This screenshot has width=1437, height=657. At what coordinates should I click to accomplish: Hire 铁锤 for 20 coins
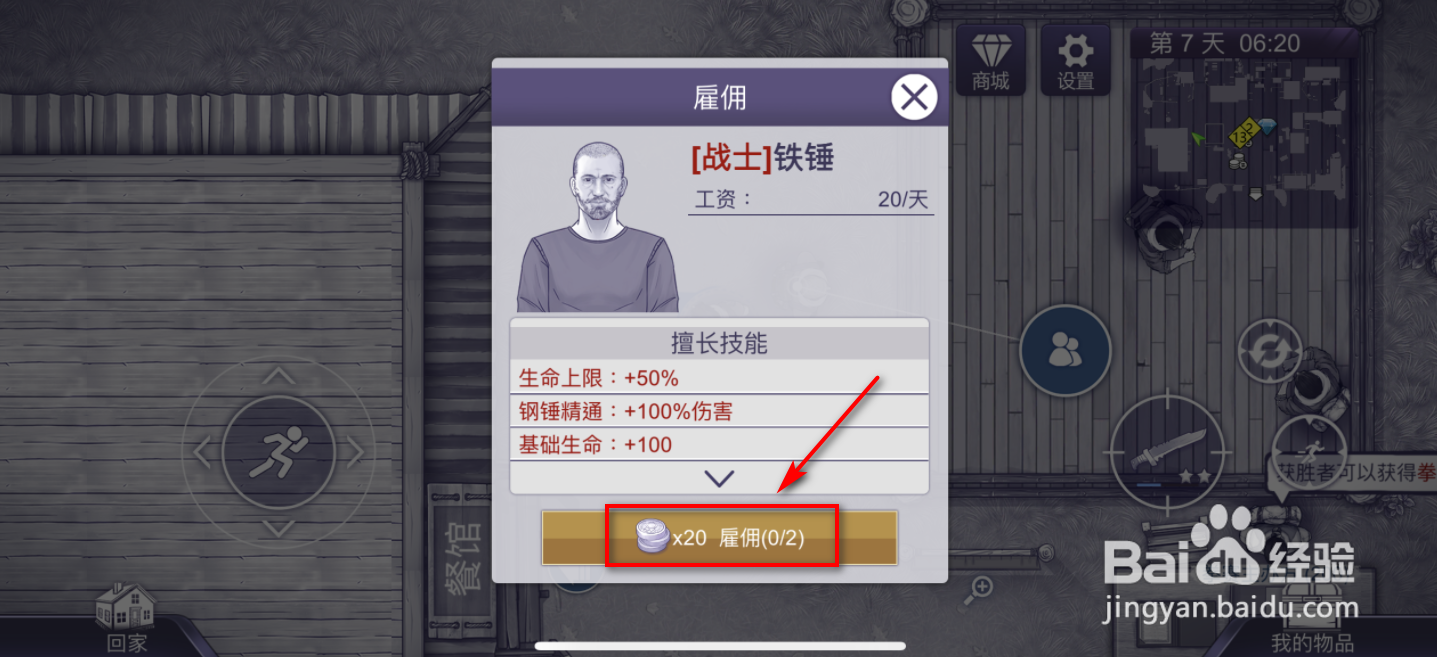click(x=720, y=538)
